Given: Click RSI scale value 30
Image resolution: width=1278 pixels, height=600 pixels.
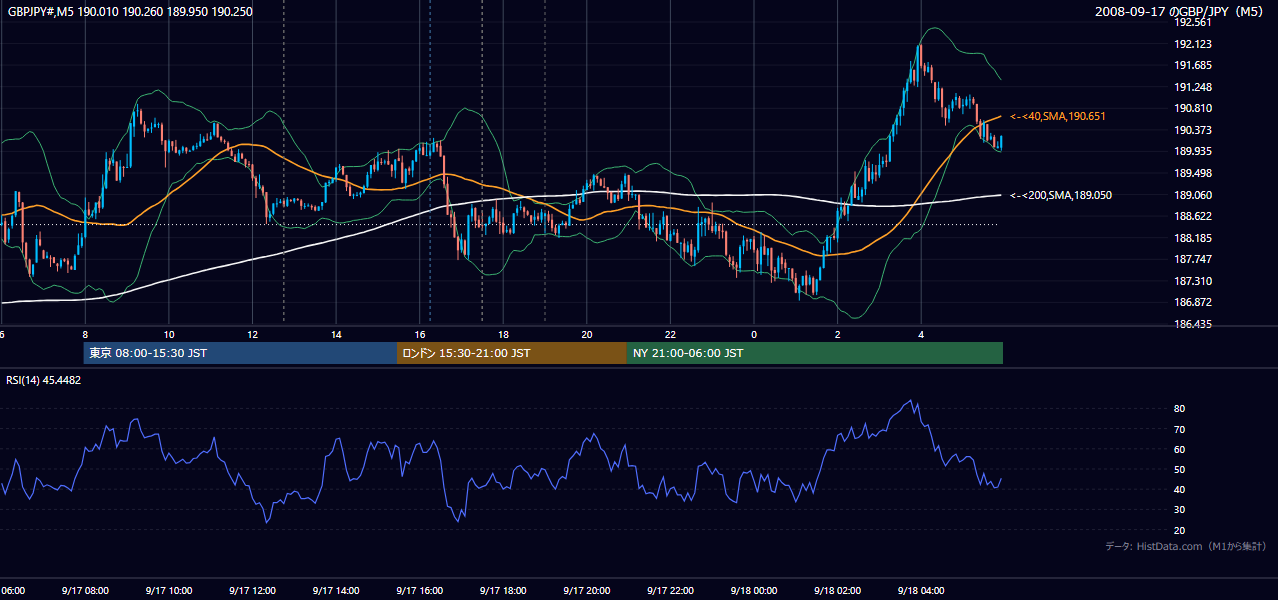Looking at the screenshot, I should tap(1179, 509).
